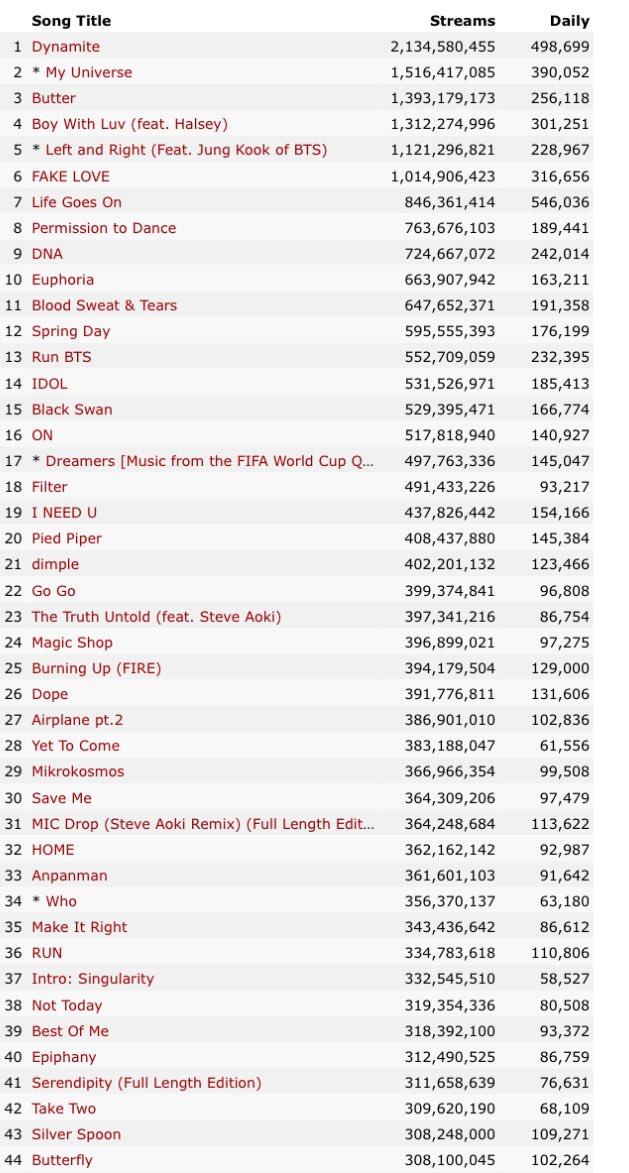
Task: Open MIC Drop (Steve Aoki Remix) link
Action: pos(203,823)
